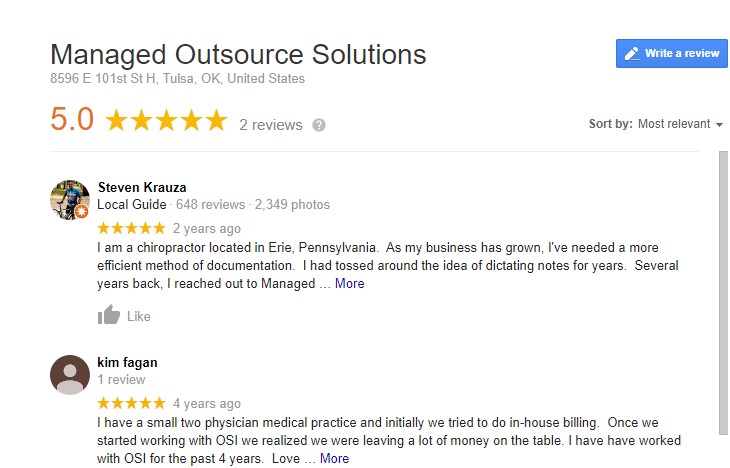The image size is (730, 468).
Task: Click kim fagan's default avatar icon
Action: click(70, 374)
